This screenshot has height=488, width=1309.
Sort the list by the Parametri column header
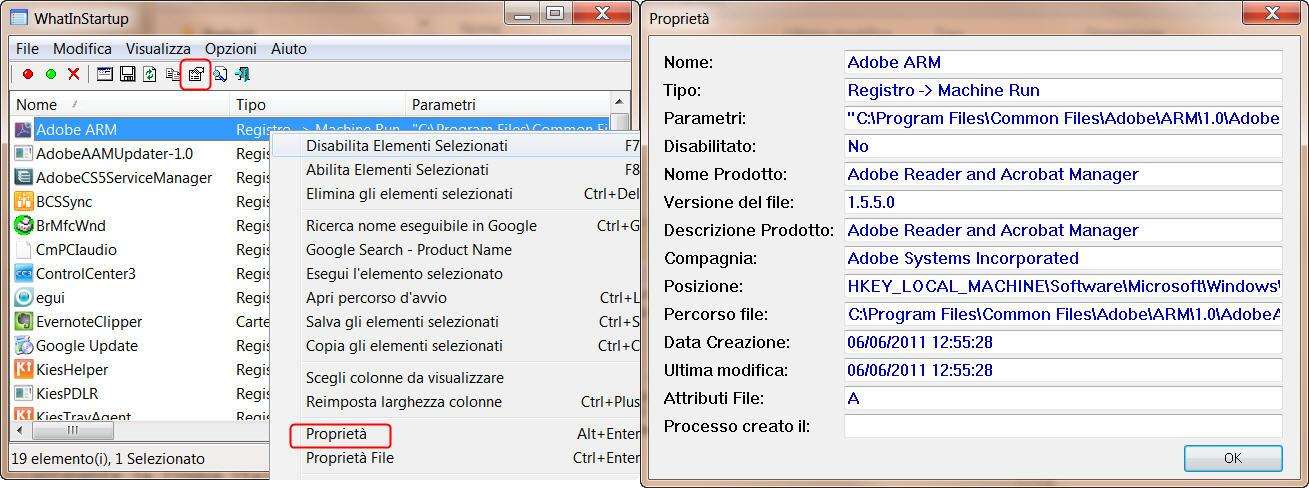[x=509, y=104]
